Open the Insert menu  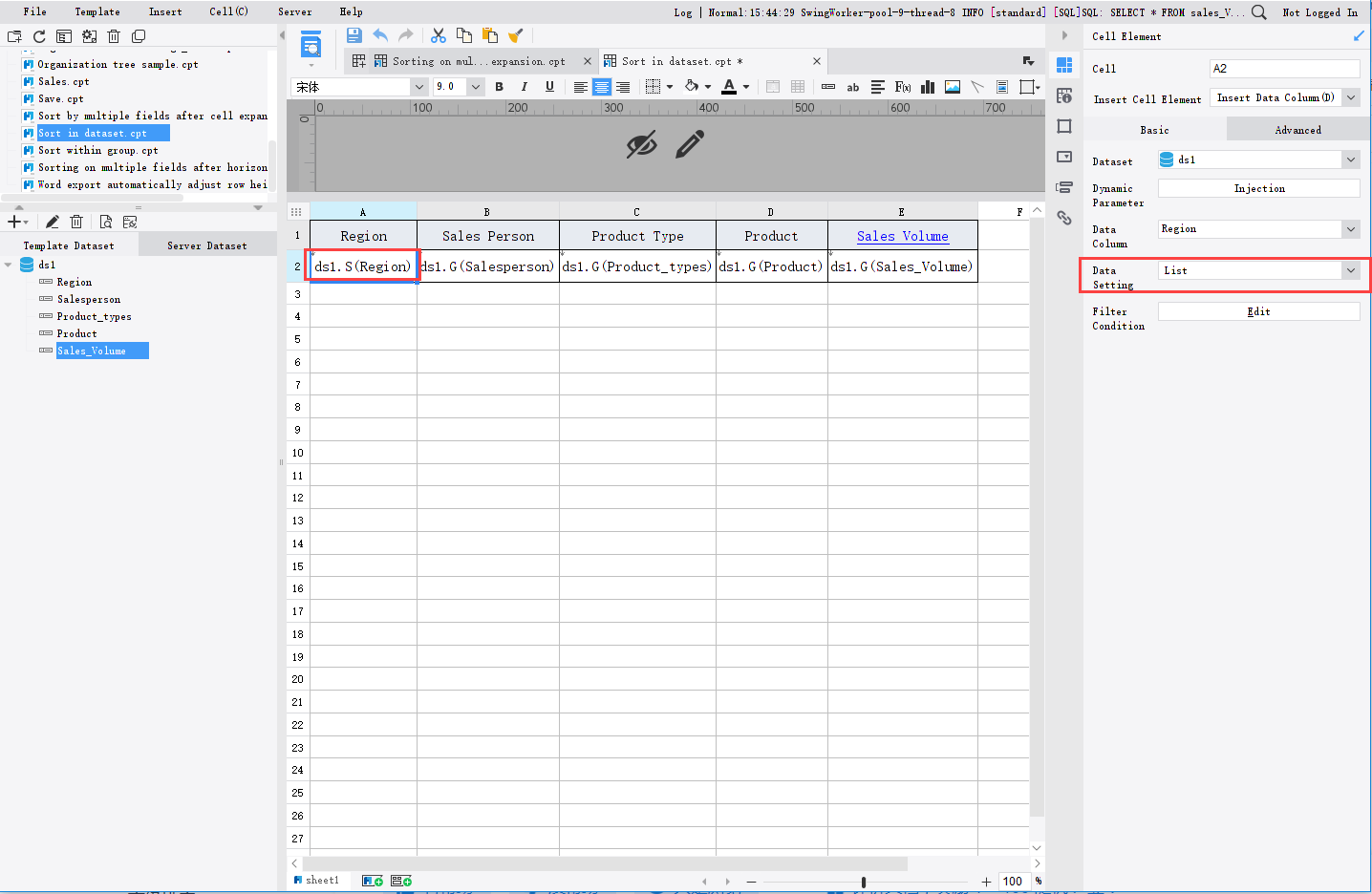(165, 11)
